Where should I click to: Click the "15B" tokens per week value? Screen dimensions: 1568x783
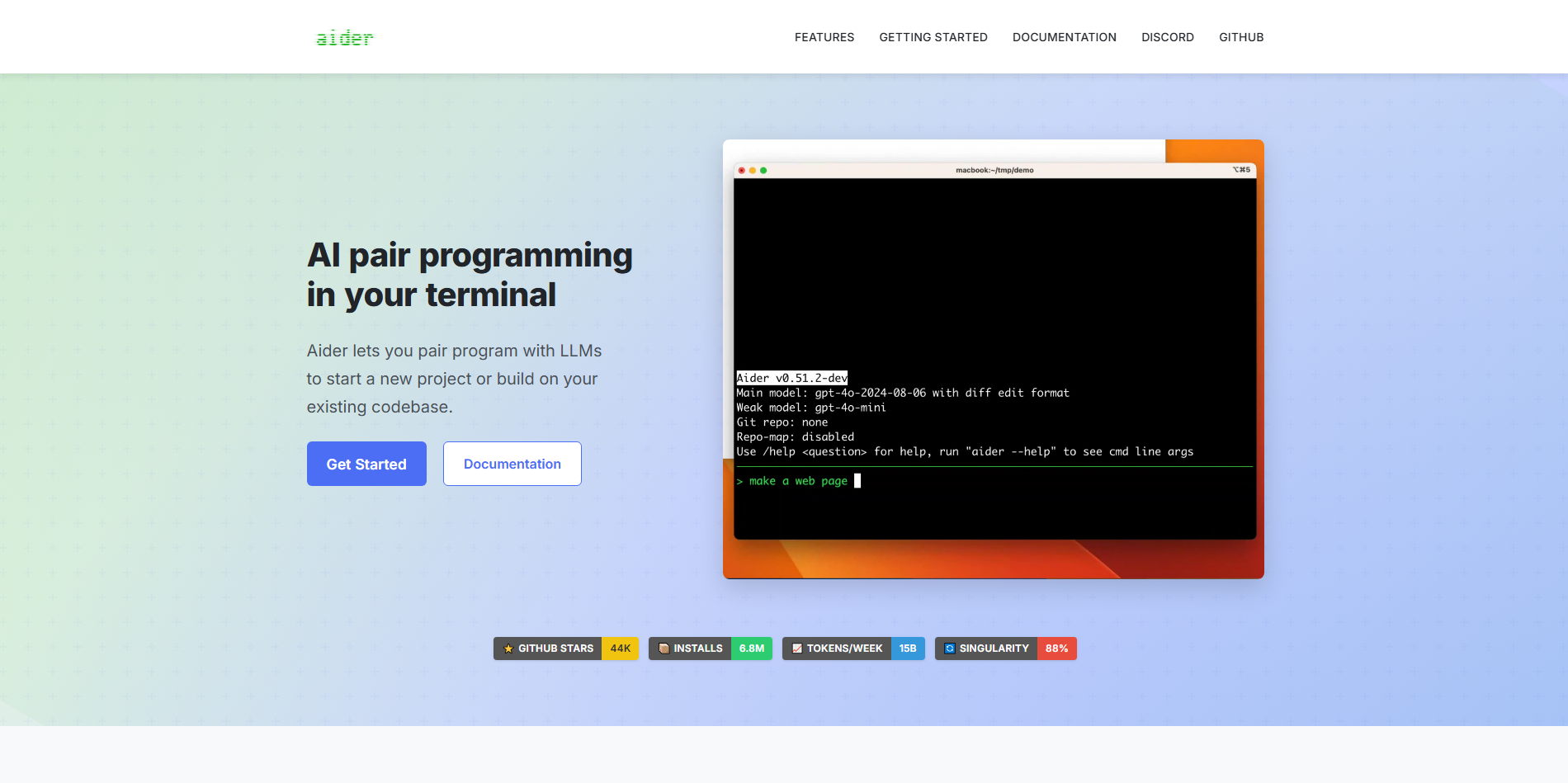[908, 649]
